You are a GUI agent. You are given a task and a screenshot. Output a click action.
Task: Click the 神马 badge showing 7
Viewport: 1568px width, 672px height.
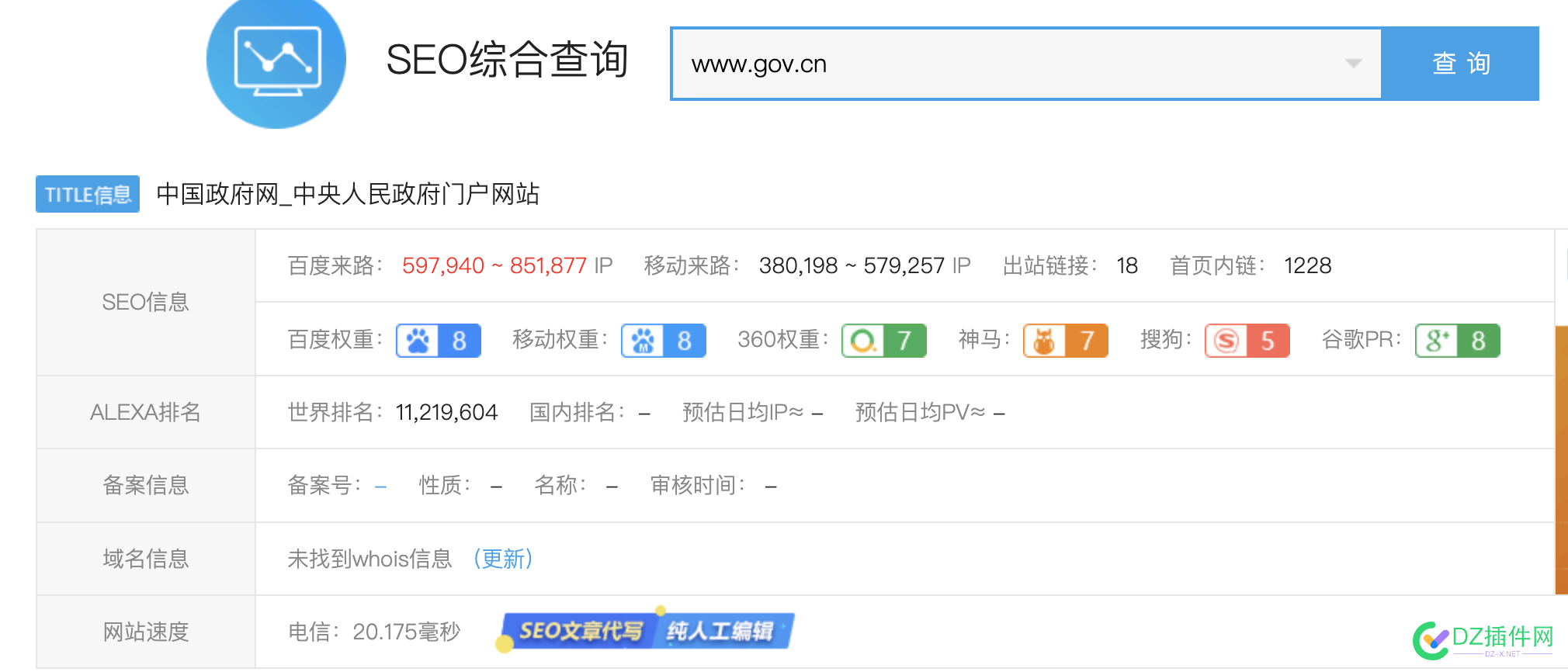(1066, 340)
